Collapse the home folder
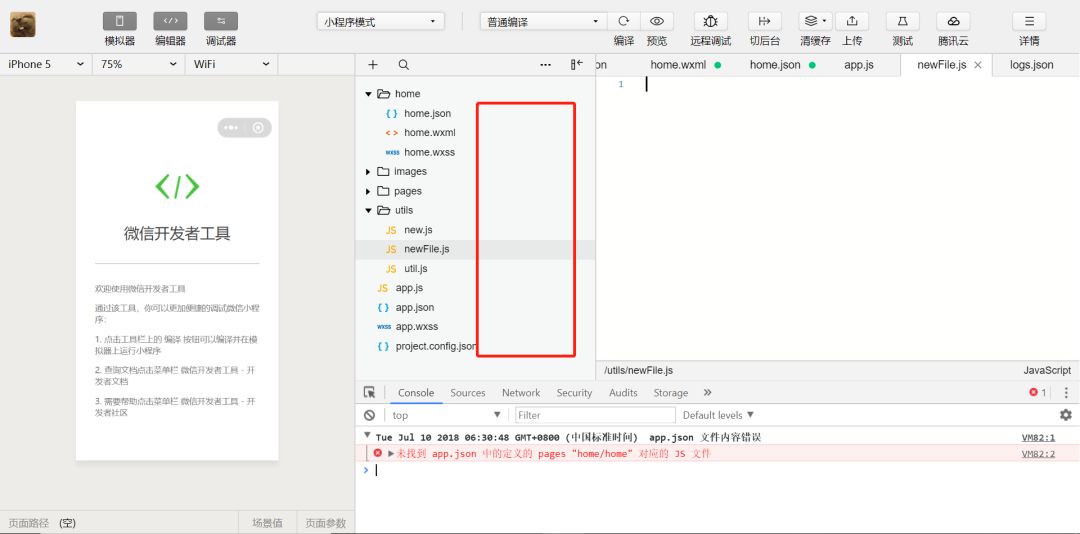This screenshot has width=1080, height=534. [x=368, y=94]
